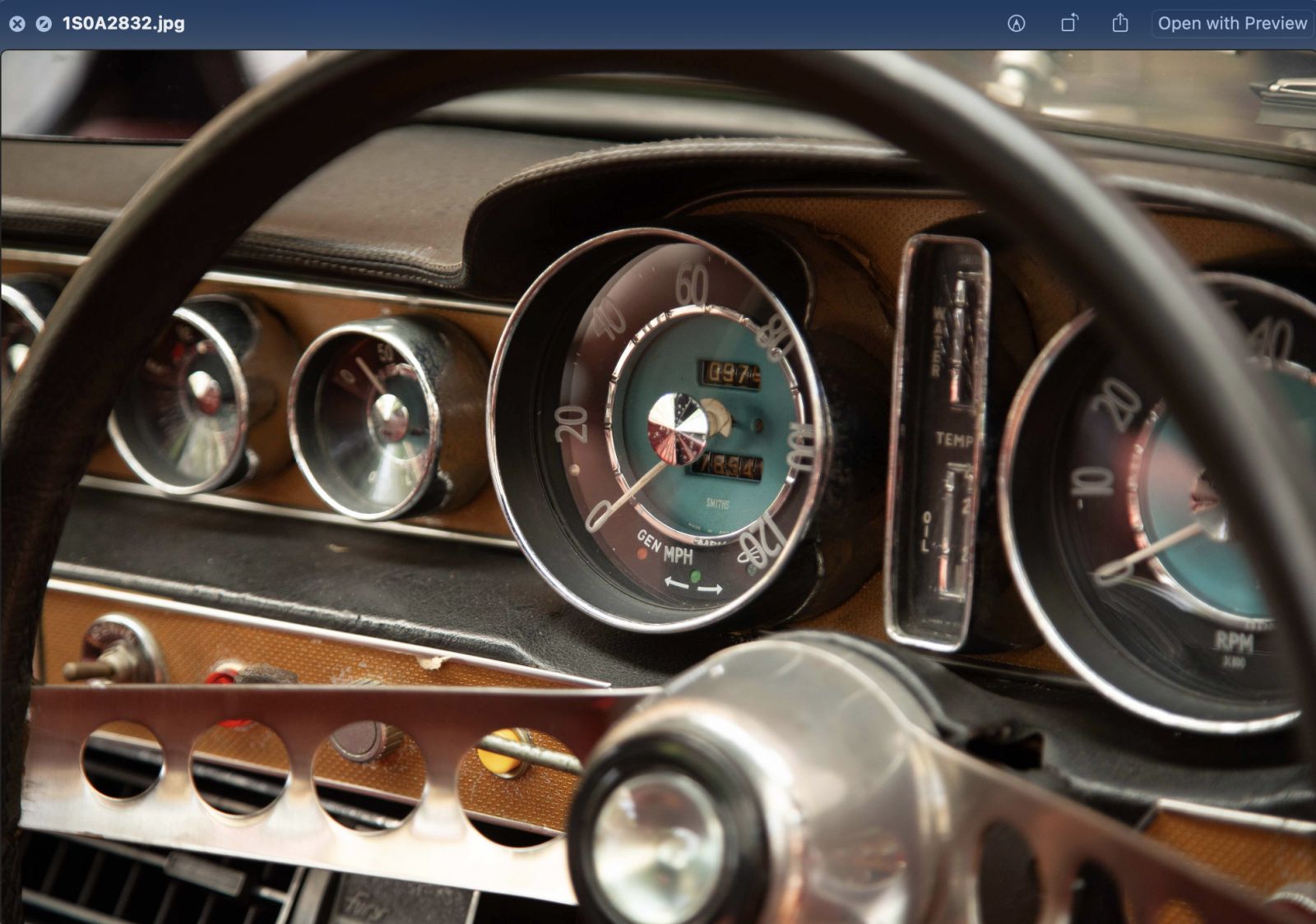Click the 60 numeral on the speedometer
Viewport: 1316px width, 924px height.
tap(692, 284)
